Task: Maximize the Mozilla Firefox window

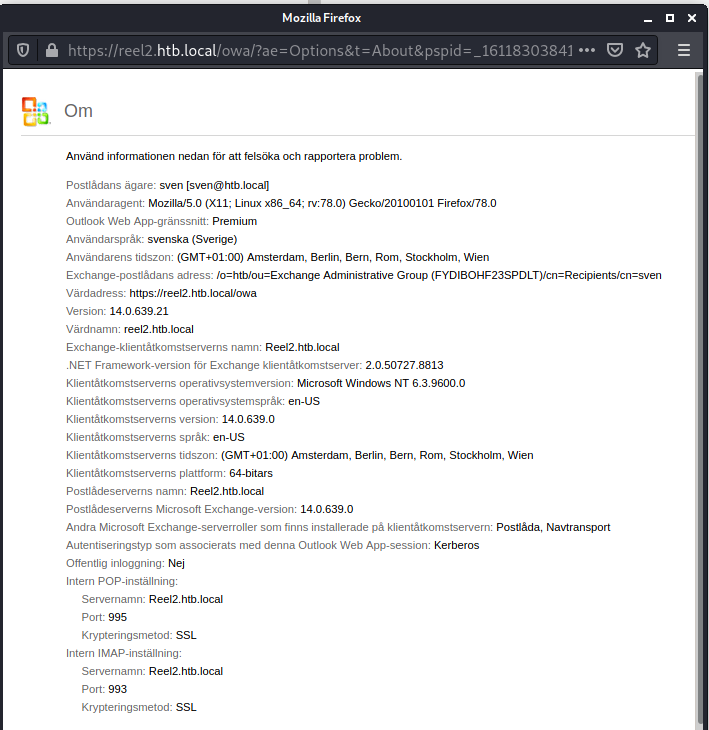Action: (x=669, y=17)
